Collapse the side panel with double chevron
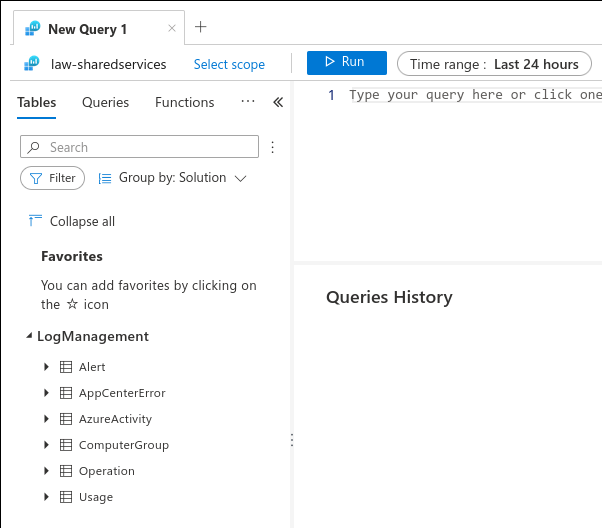Screen dimensions: 602x528 [278, 102]
